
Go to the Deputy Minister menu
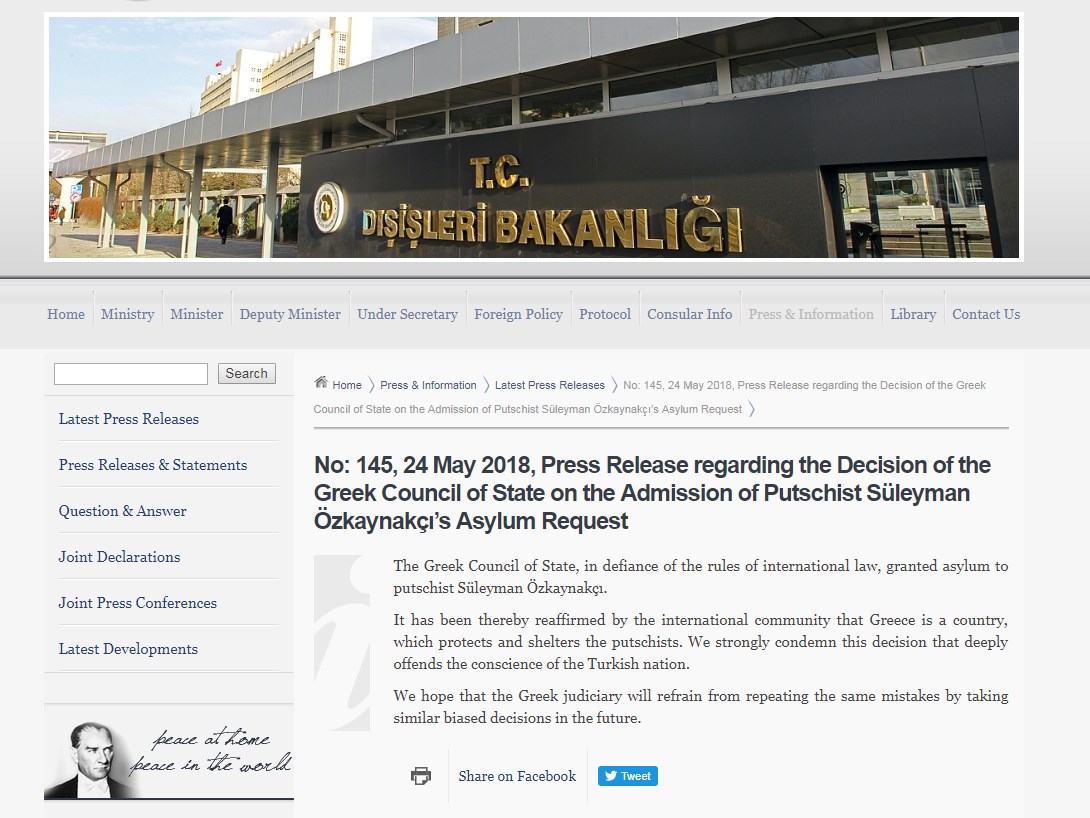pos(290,314)
